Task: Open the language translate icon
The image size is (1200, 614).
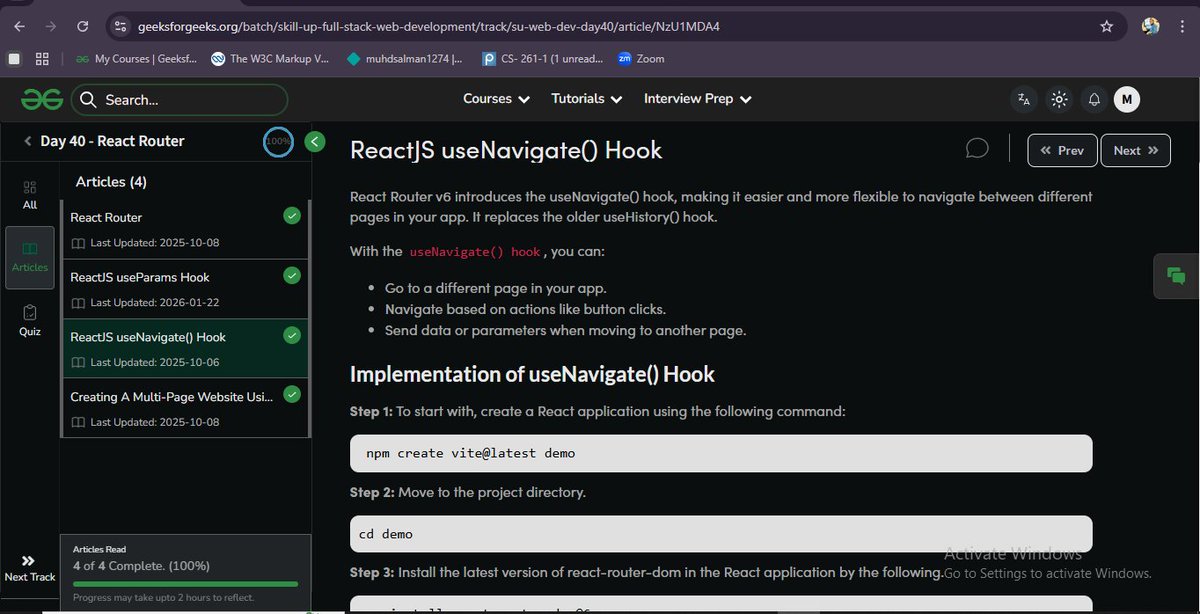Action: click(x=1024, y=99)
